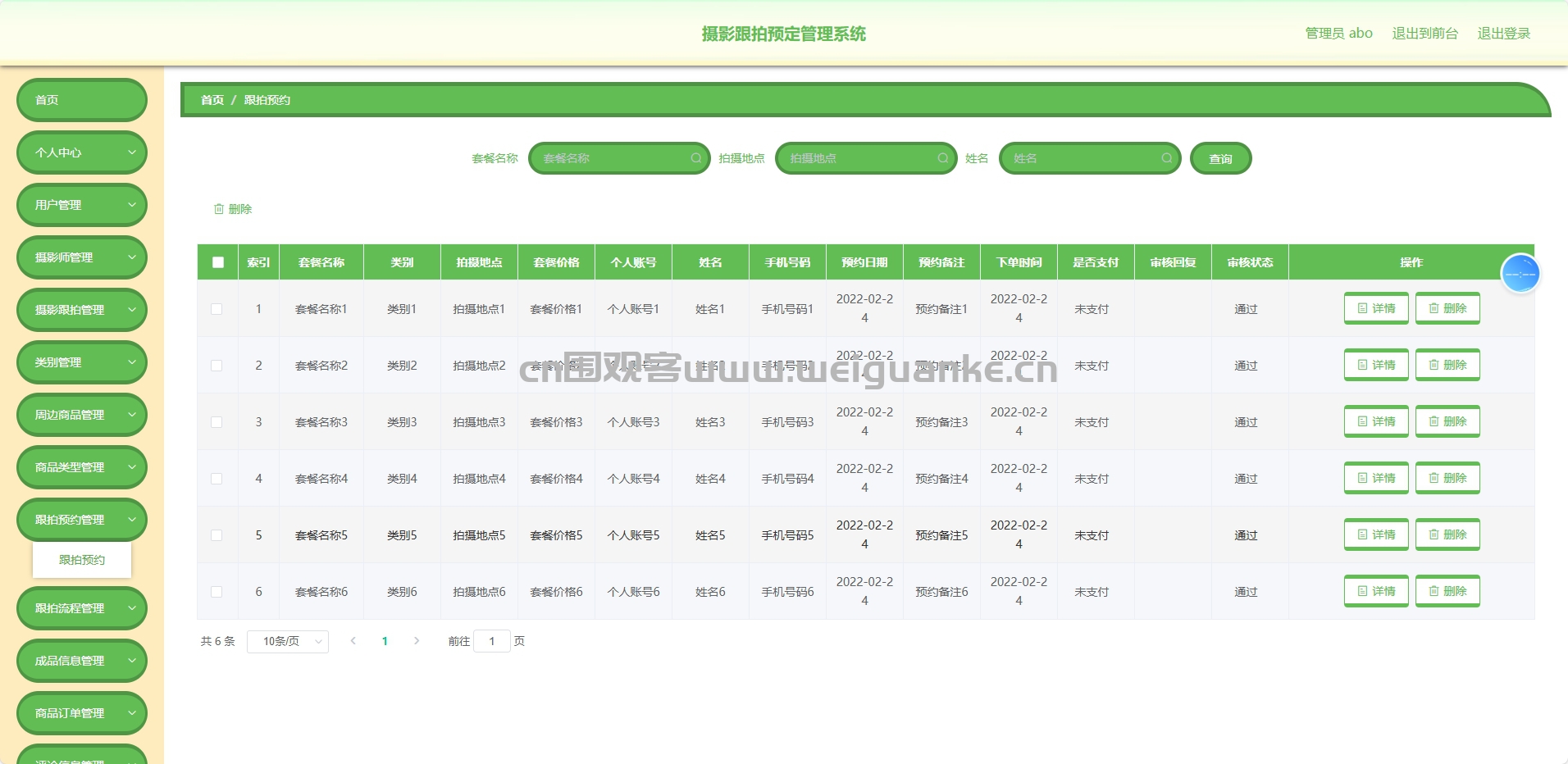Click cell 预约备注6 in the table

coord(941,592)
